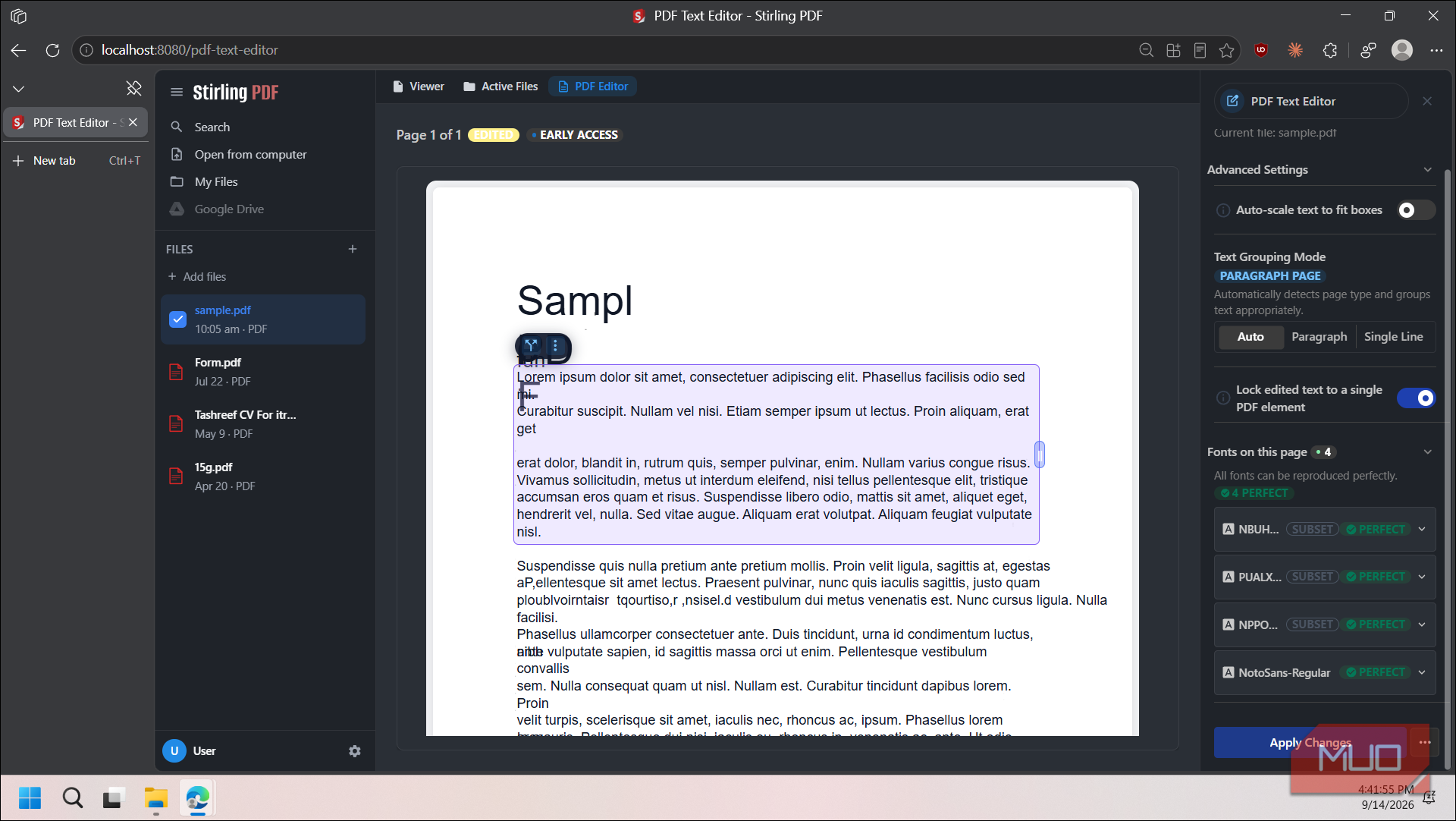
Task: Click the User avatar icon
Action: coord(174,751)
